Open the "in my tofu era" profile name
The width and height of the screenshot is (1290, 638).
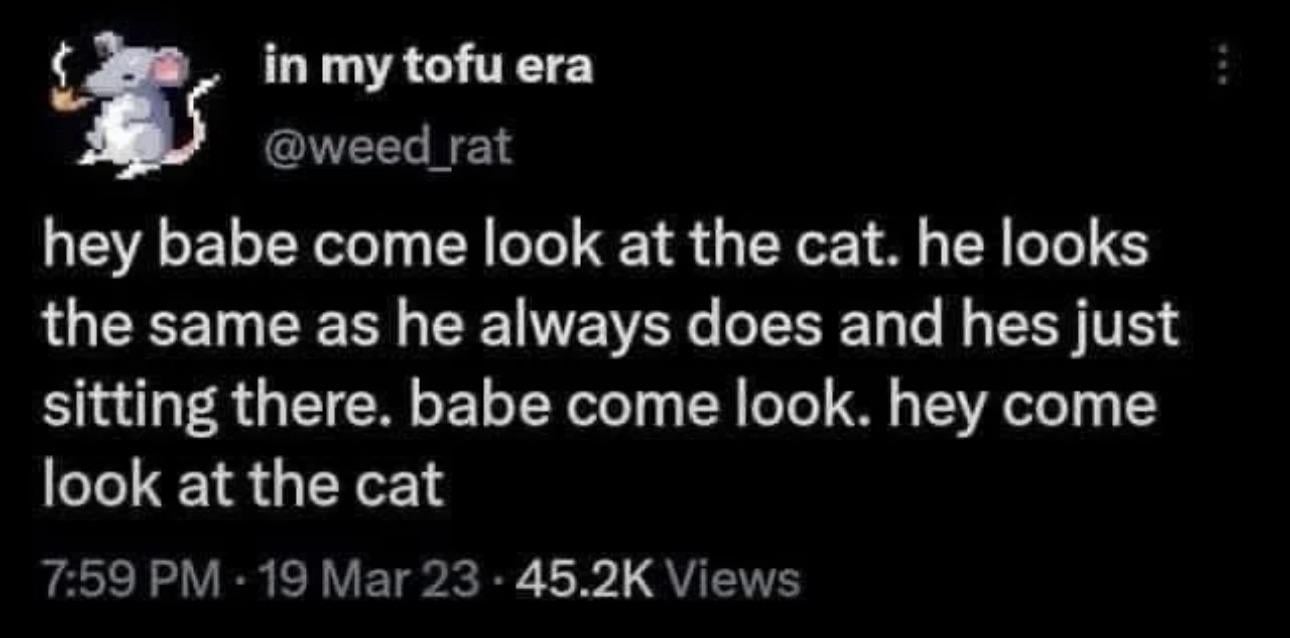tap(428, 68)
